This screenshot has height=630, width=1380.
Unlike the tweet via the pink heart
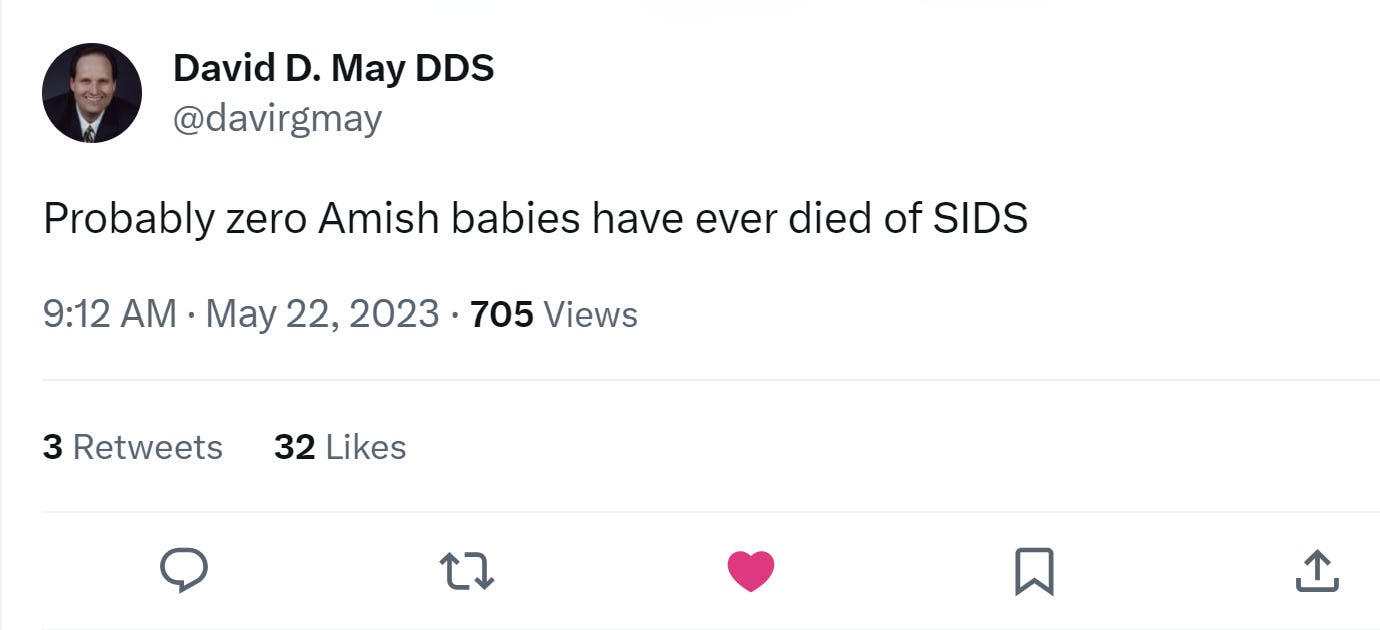point(751,571)
